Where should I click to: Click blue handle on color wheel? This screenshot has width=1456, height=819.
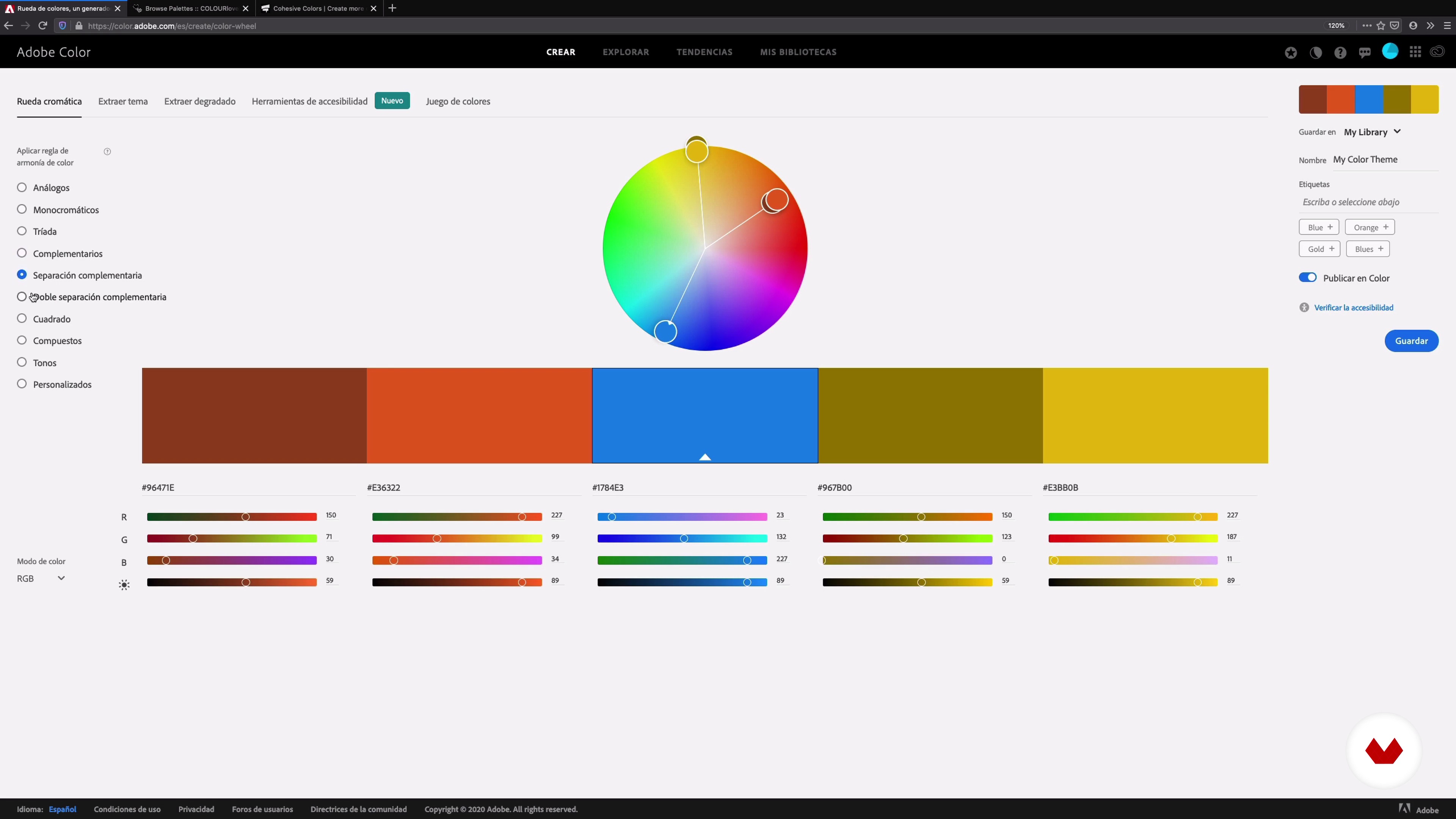coord(665,331)
